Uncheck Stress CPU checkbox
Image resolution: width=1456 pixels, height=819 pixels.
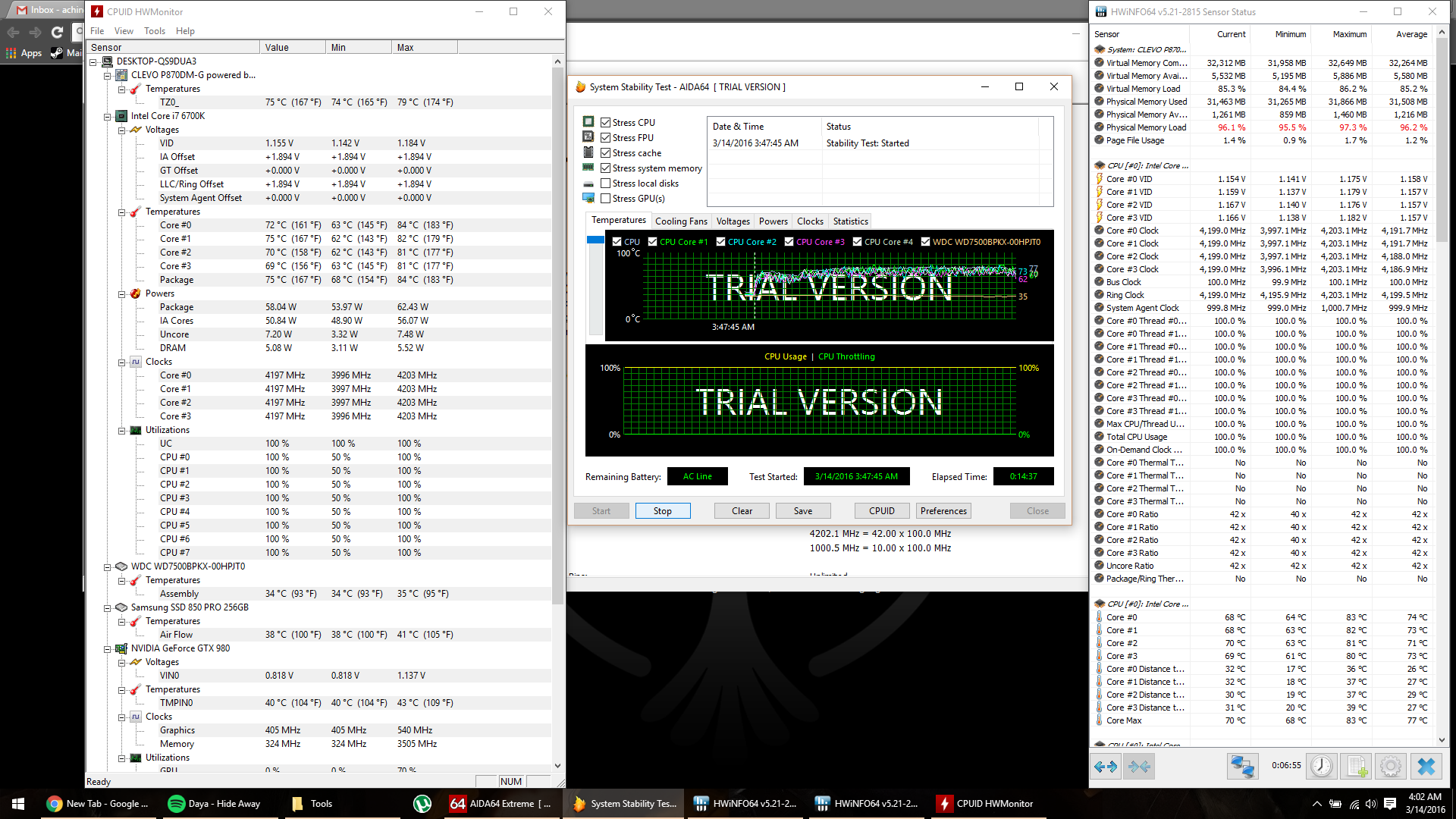(x=605, y=122)
